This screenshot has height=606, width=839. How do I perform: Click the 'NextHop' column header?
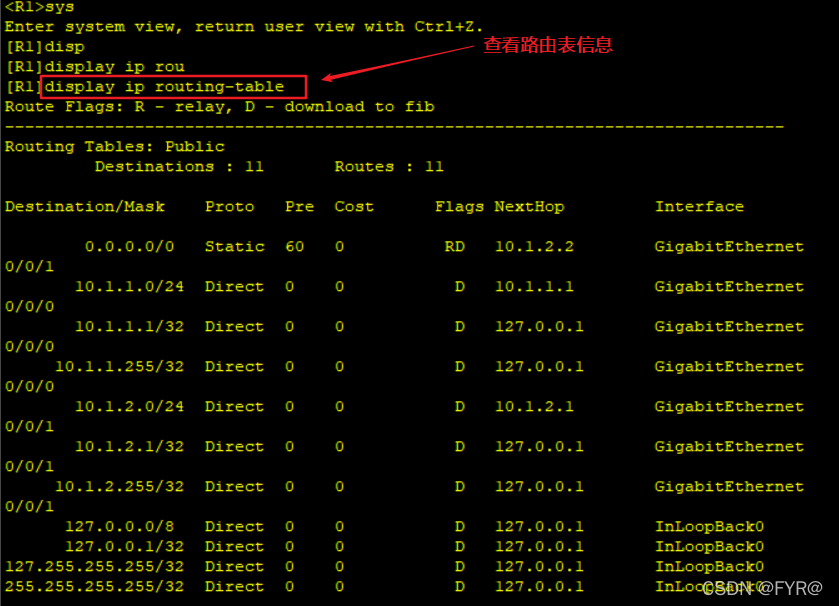[529, 207]
